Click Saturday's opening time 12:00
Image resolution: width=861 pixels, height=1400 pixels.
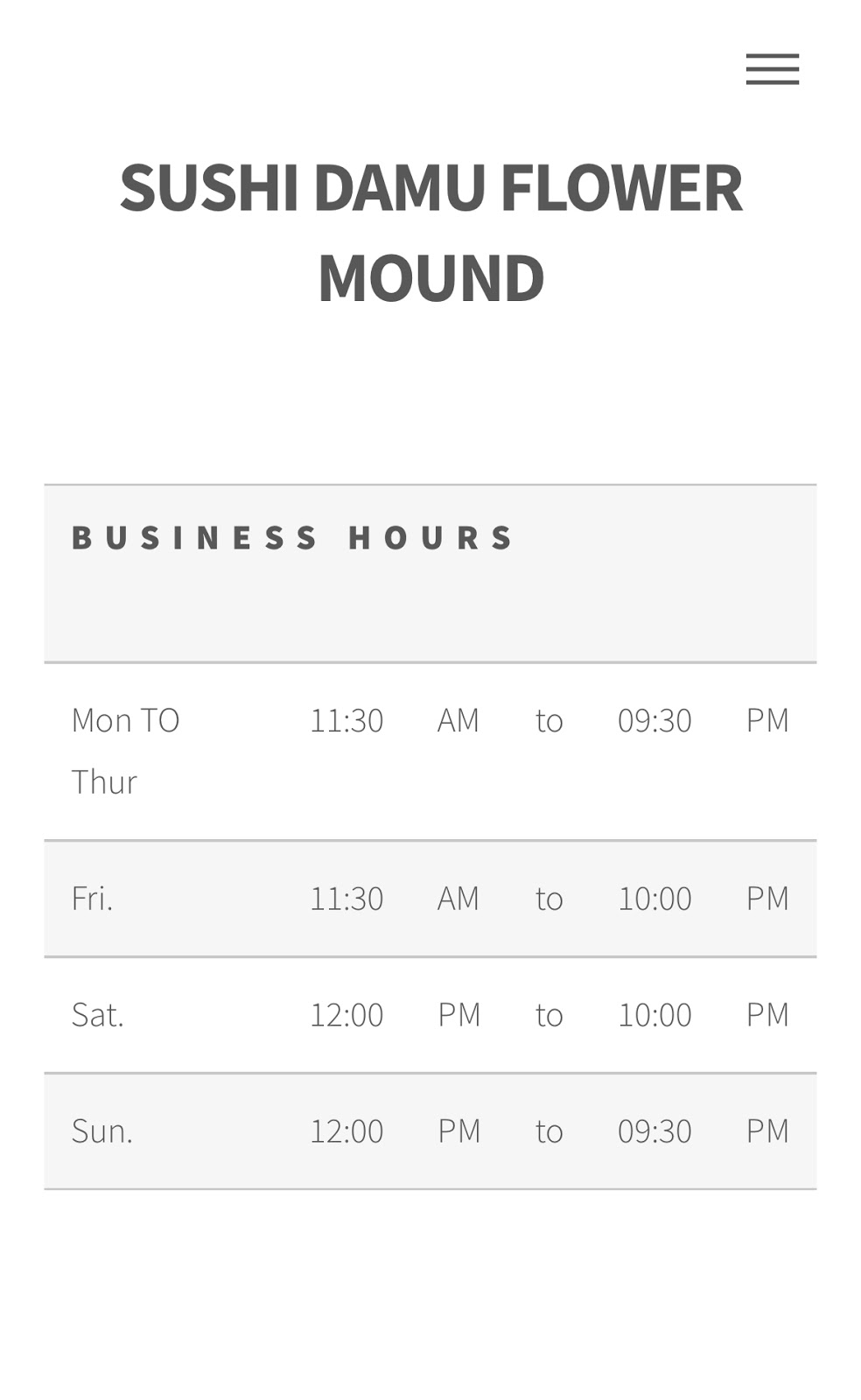pyautogui.click(x=346, y=1015)
